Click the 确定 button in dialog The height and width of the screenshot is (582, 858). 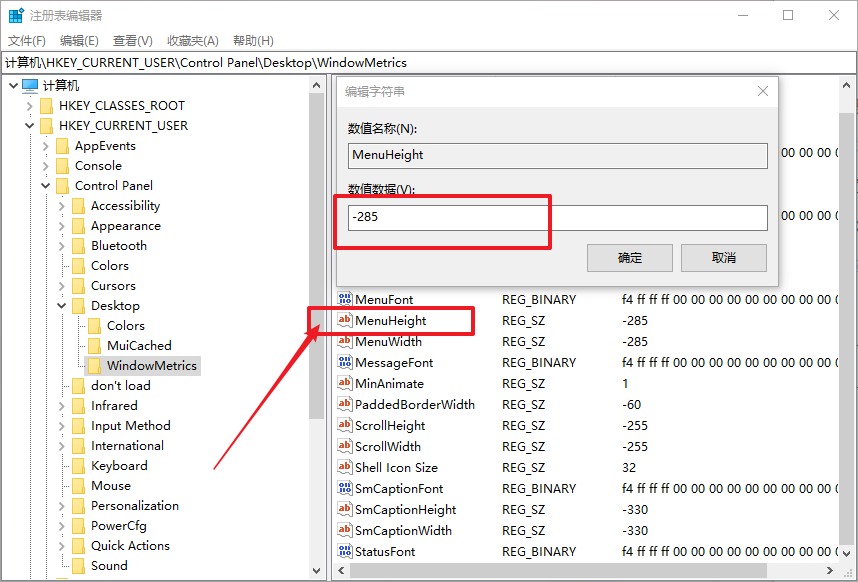pyautogui.click(x=630, y=258)
